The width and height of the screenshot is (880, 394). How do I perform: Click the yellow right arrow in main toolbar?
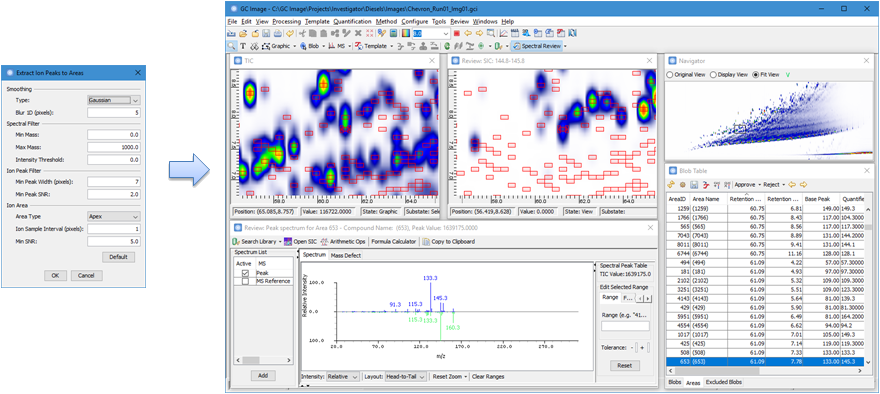coord(479,34)
